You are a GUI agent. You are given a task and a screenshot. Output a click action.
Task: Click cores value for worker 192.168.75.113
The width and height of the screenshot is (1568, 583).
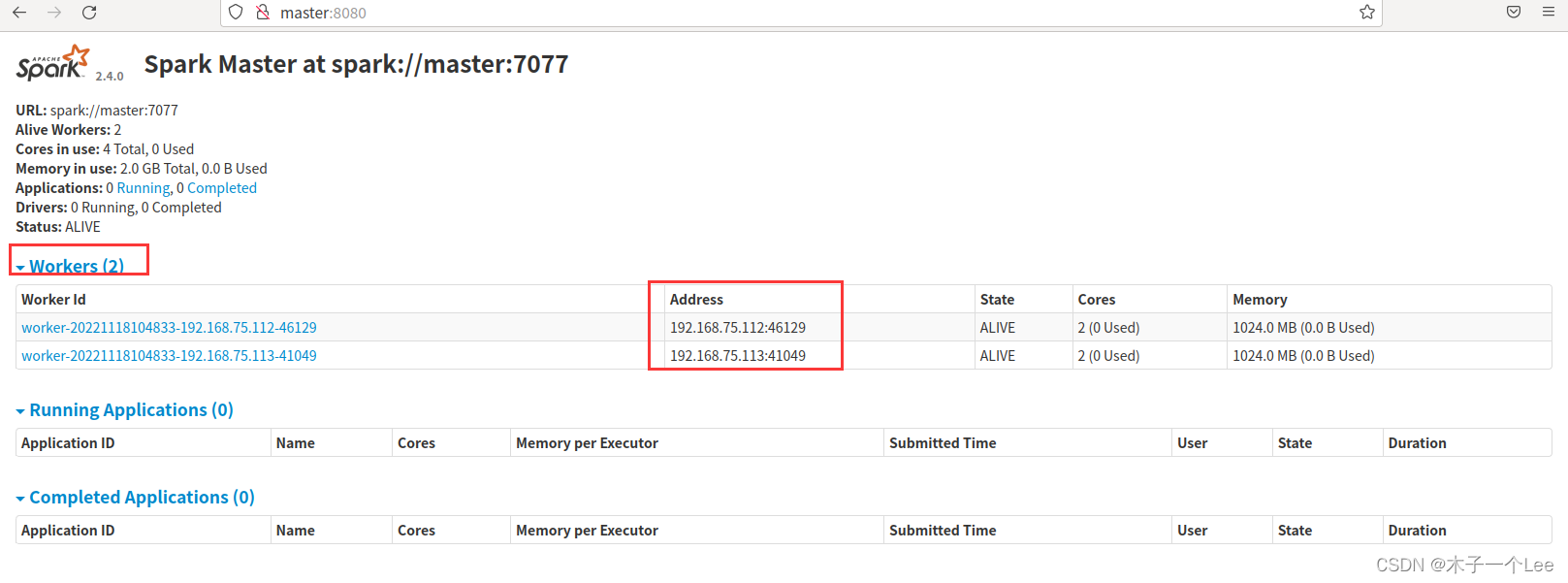1108,356
